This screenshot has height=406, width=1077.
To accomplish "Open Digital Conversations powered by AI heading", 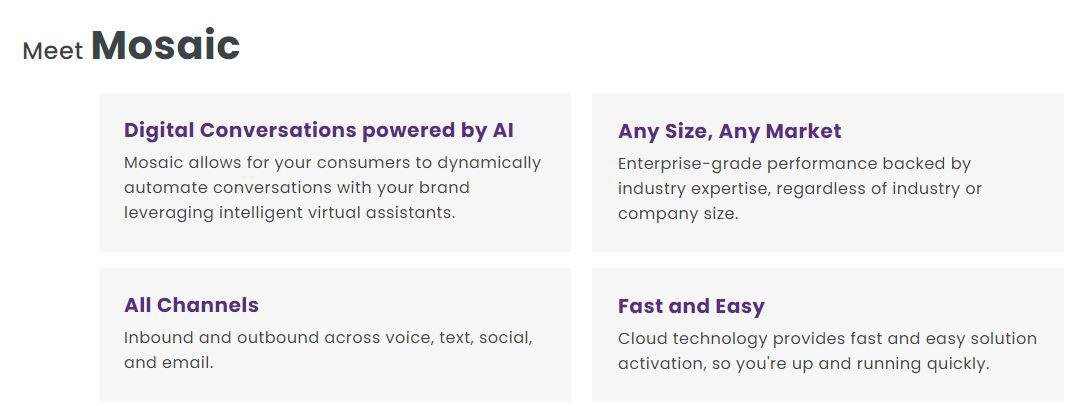I will [318, 130].
